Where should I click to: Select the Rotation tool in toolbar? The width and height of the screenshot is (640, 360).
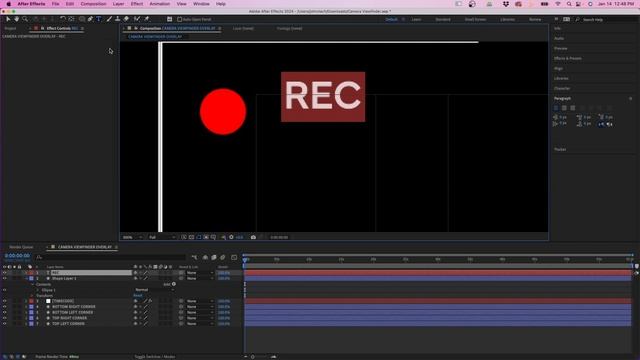pyautogui.click(x=62, y=19)
